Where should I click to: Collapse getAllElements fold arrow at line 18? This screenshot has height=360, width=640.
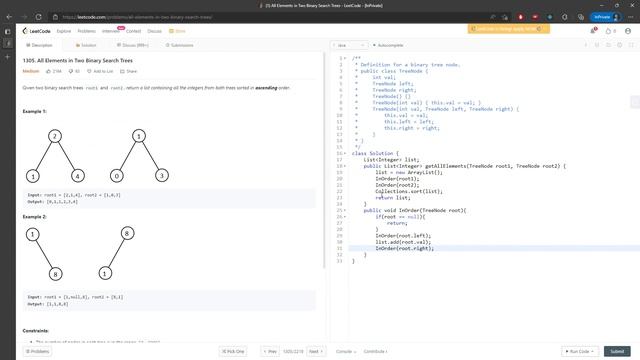tap(345, 166)
